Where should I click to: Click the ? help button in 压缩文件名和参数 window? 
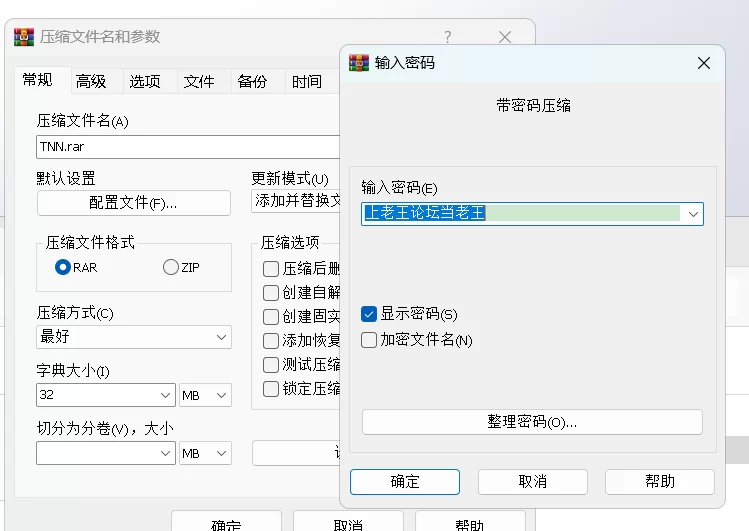point(448,37)
